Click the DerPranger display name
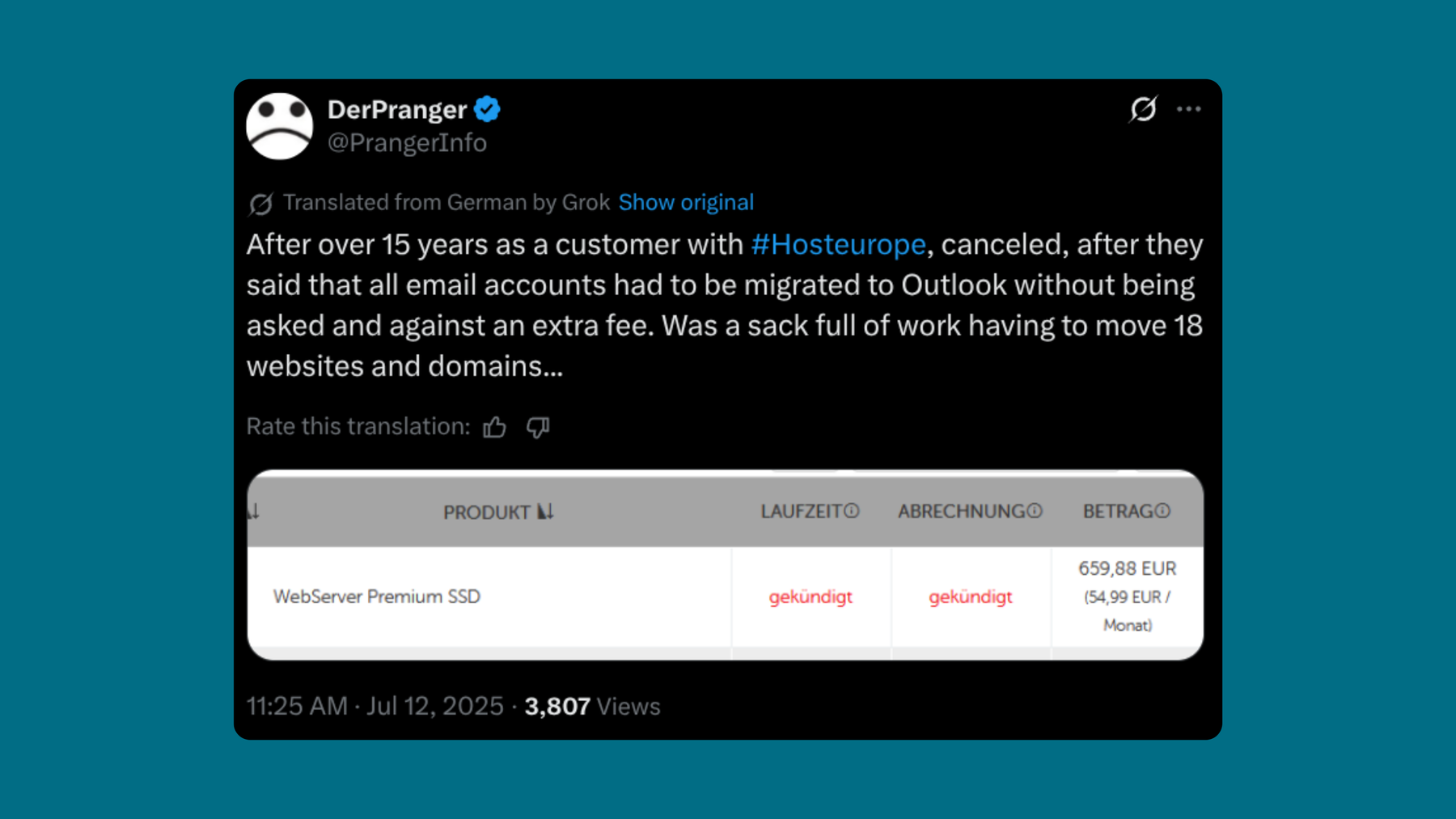The width and height of the screenshot is (1456, 819). click(397, 109)
